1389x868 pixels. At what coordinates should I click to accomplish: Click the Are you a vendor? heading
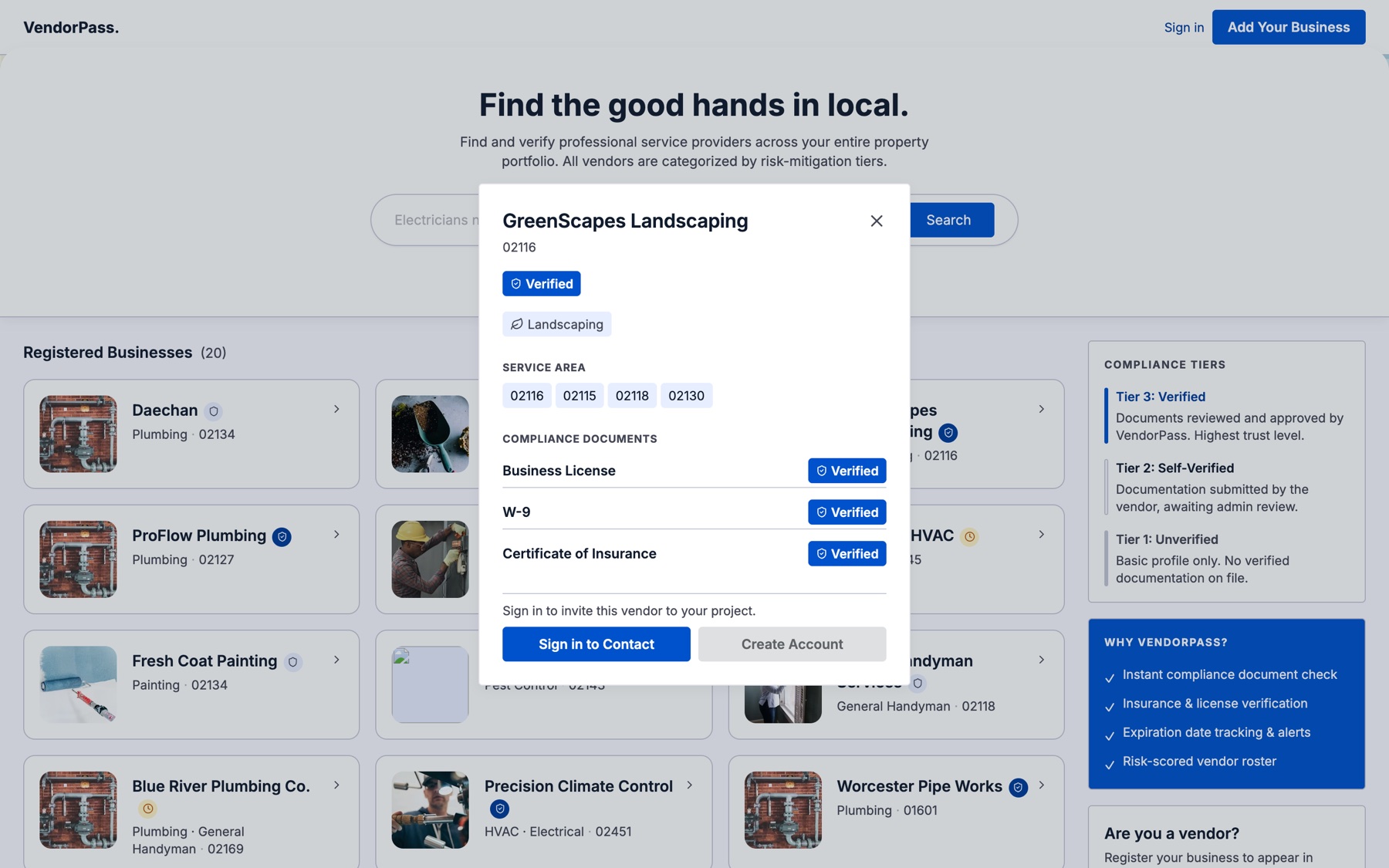coord(1171,833)
